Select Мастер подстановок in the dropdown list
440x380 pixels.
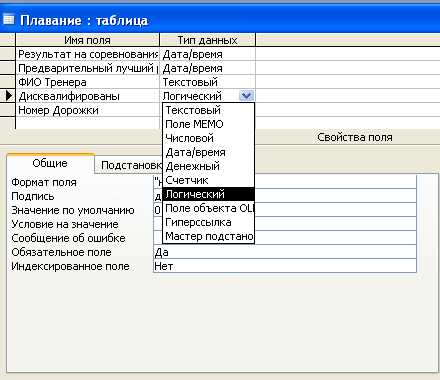[208, 236]
